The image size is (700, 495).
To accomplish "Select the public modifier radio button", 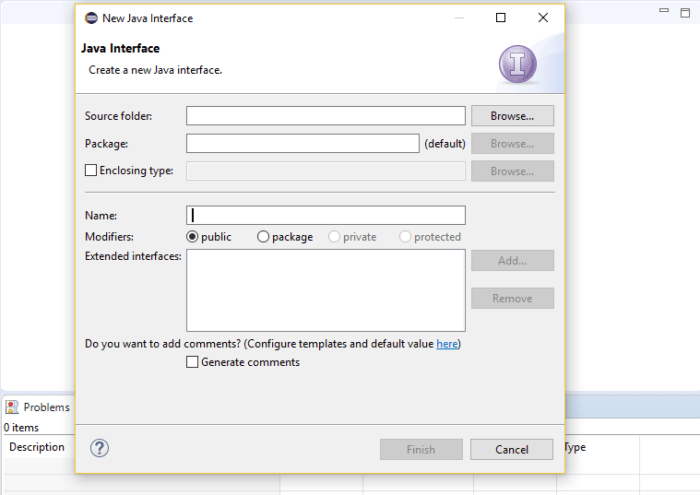I will 192,237.
